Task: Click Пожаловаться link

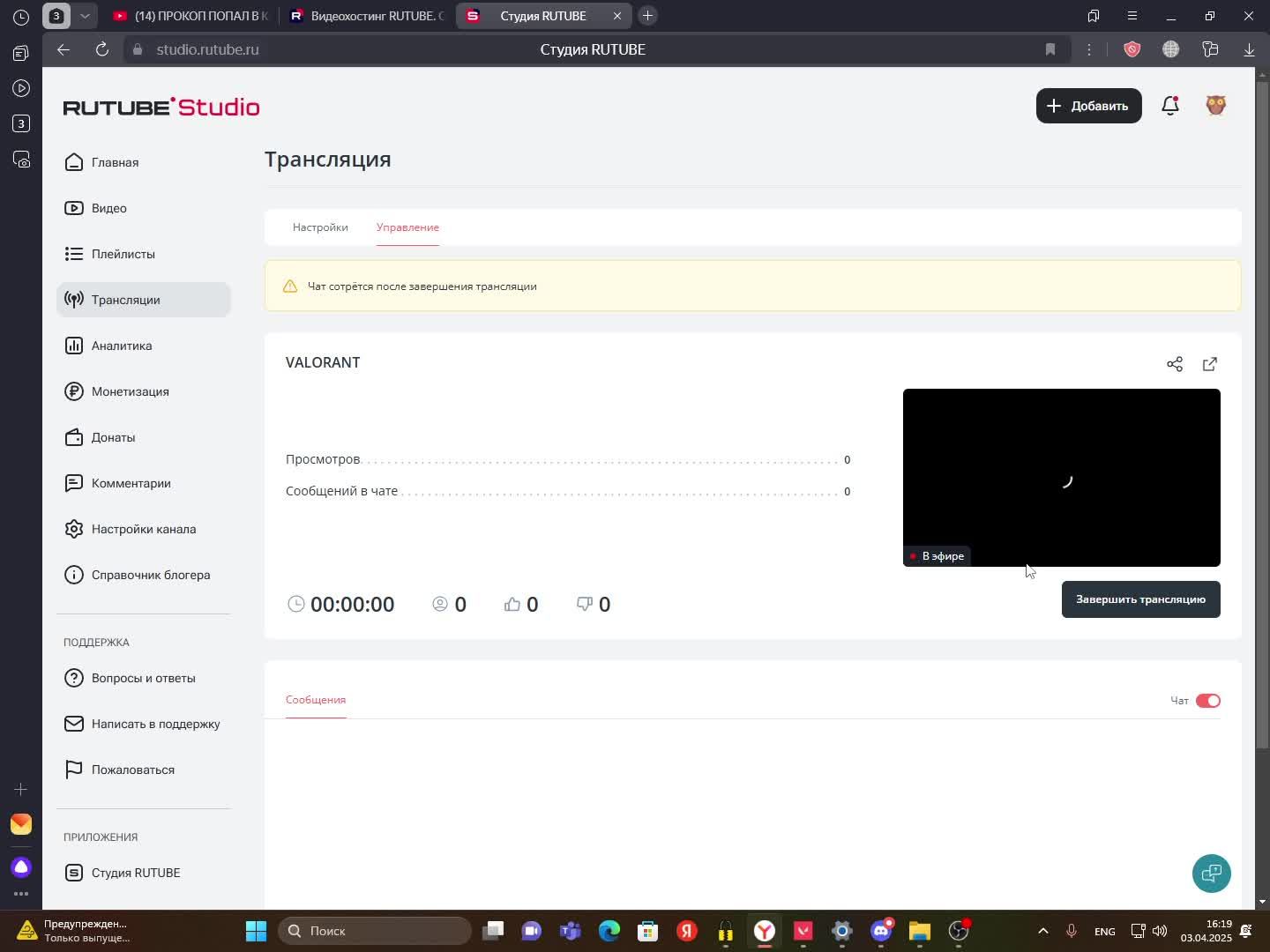Action: (x=143, y=770)
